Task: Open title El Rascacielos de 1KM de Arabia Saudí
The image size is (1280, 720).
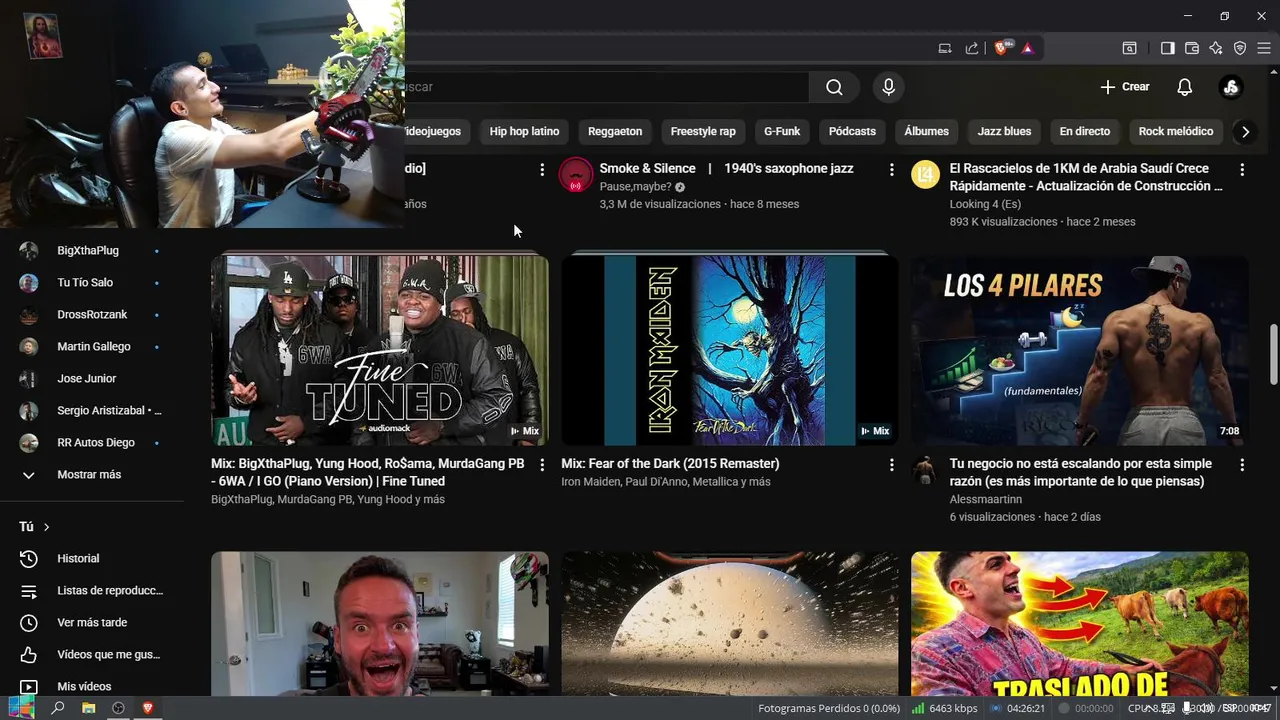Action: [x=1086, y=177]
